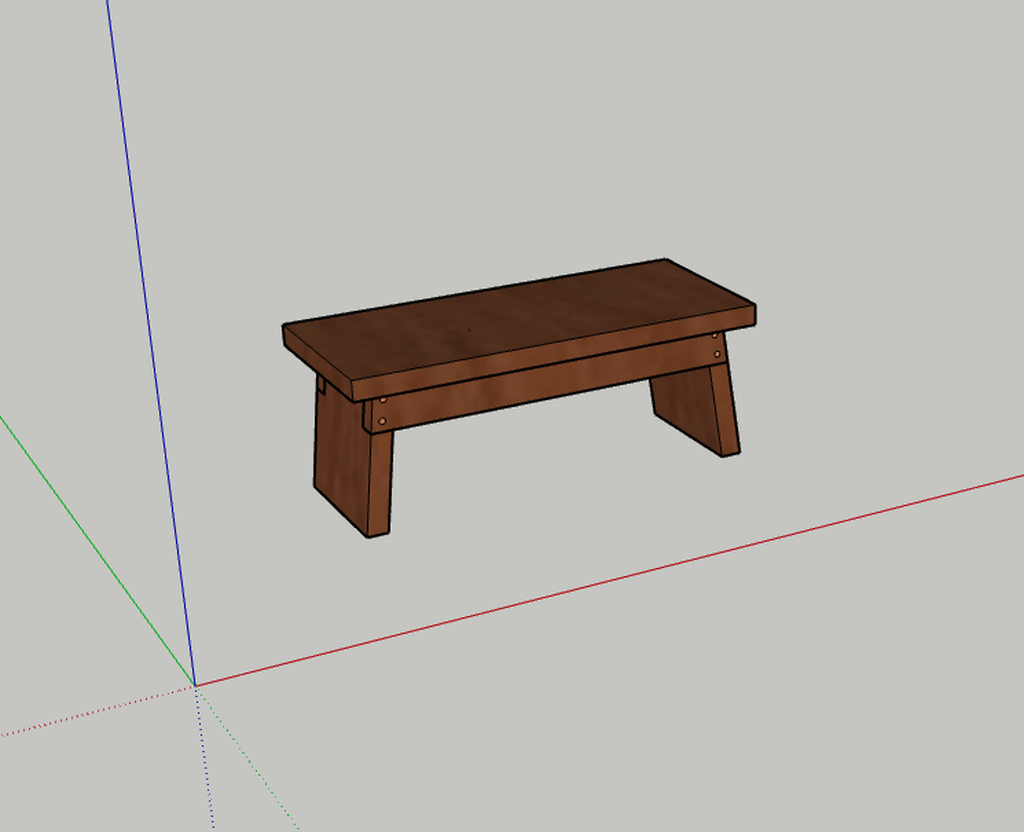Viewport: 1024px width, 832px height.
Task: Select the bench's right leg
Action: click(697, 408)
